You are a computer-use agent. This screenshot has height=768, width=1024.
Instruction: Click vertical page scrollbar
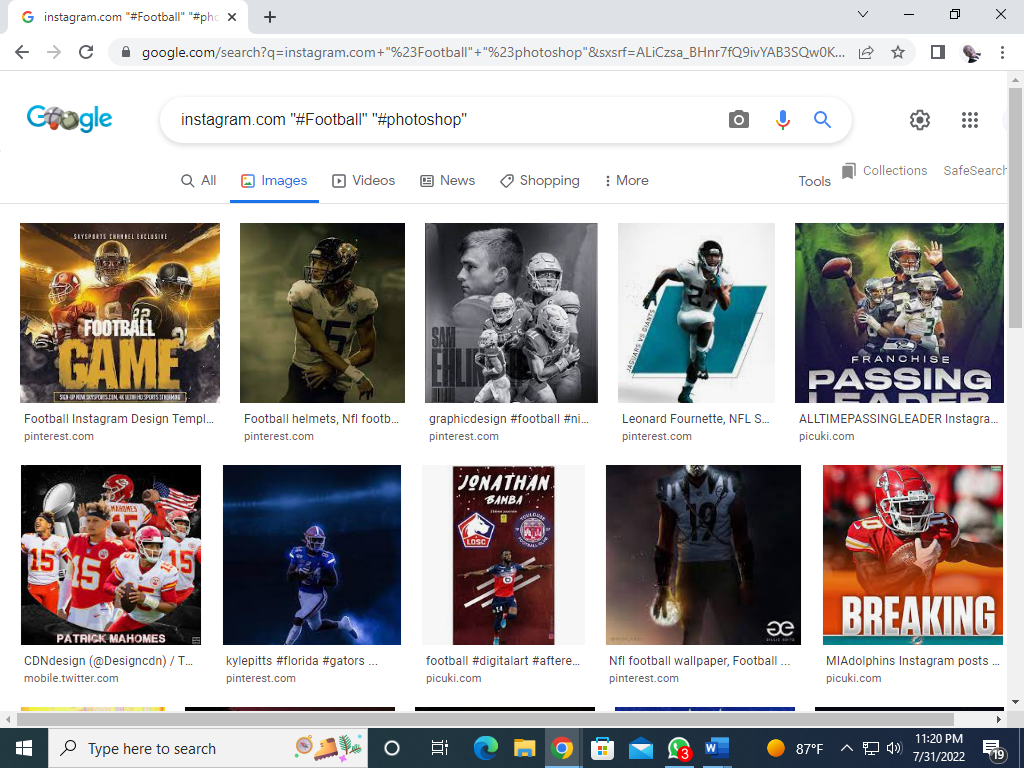tap(1014, 209)
